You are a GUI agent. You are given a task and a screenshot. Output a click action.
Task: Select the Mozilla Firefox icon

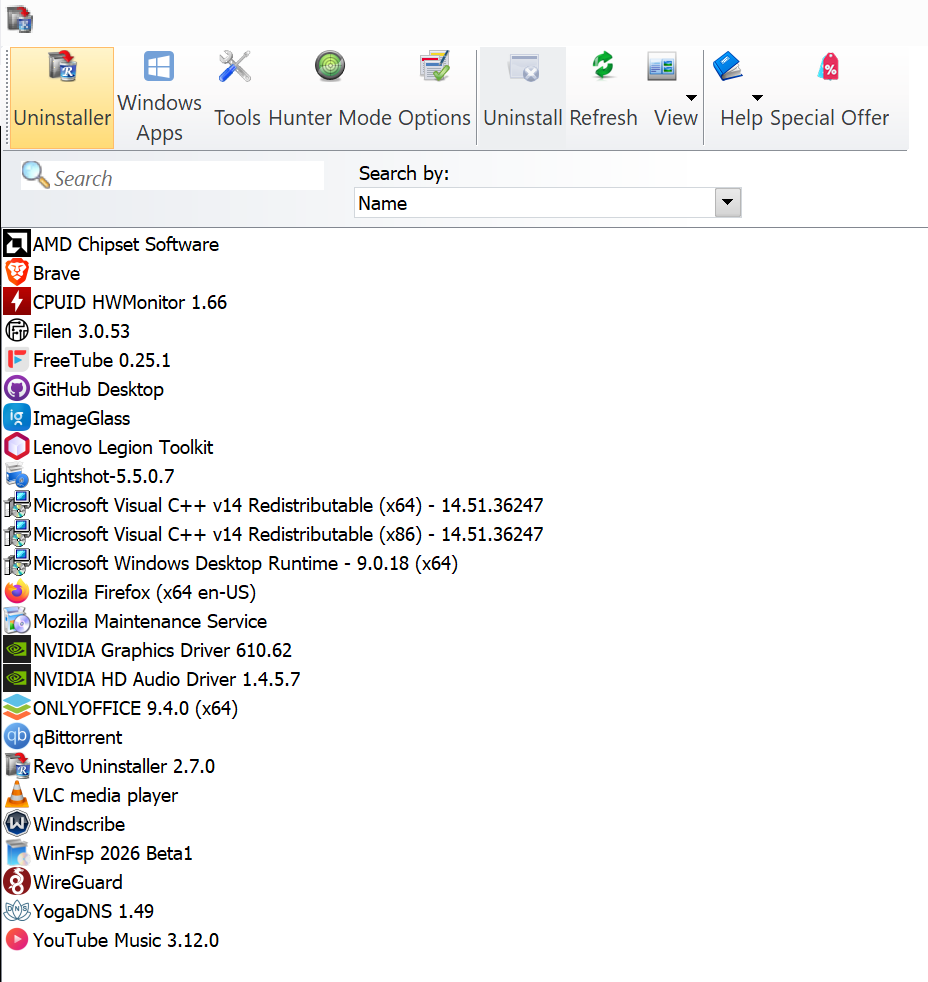pyautogui.click(x=17, y=591)
